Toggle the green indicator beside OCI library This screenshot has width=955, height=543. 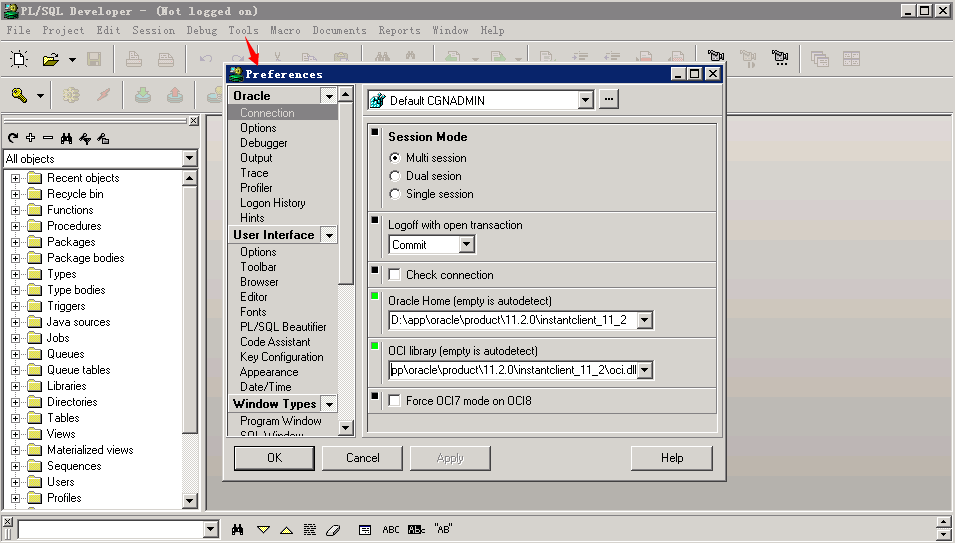tap(375, 346)
